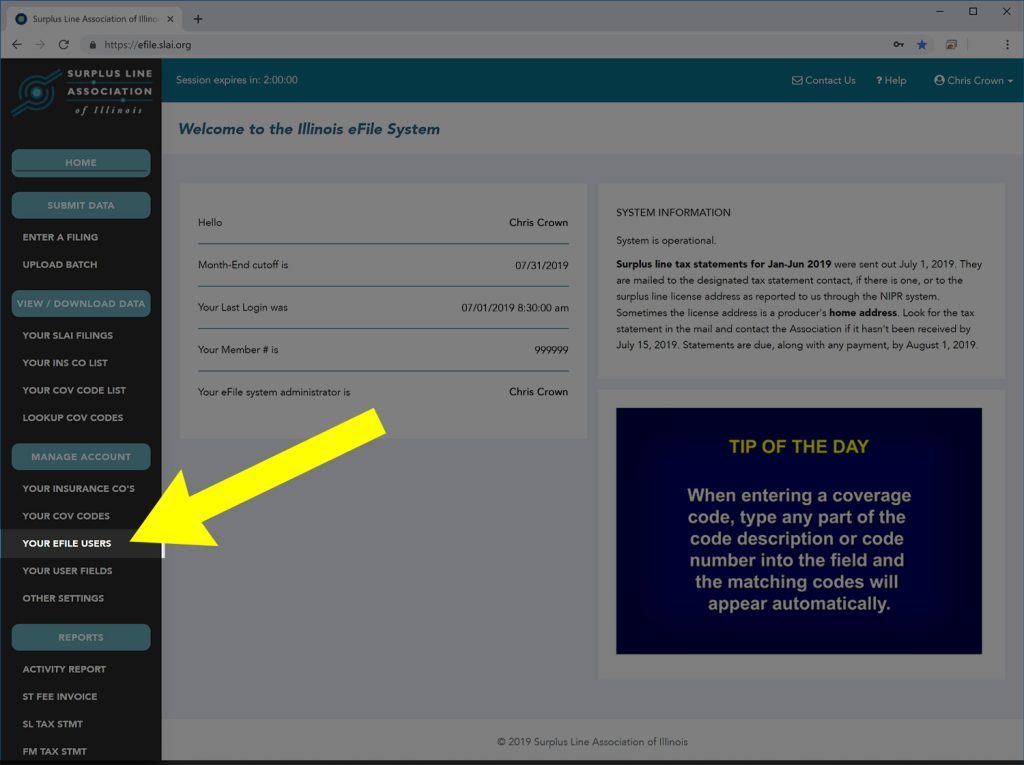Viewport: 1024px width, 765px height.
Task: Open Your User Fields
Action: click(67, 571)
